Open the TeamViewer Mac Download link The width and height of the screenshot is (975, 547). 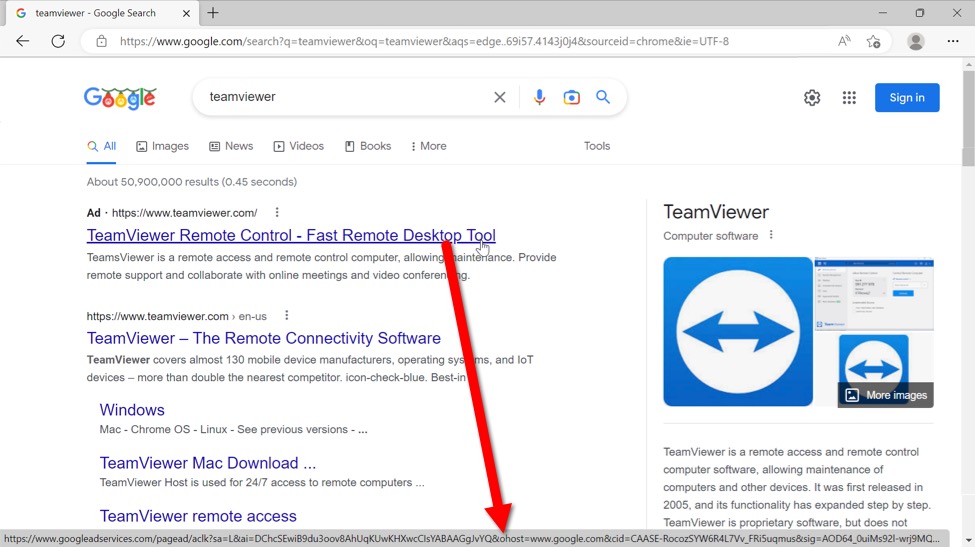[207, 463]
